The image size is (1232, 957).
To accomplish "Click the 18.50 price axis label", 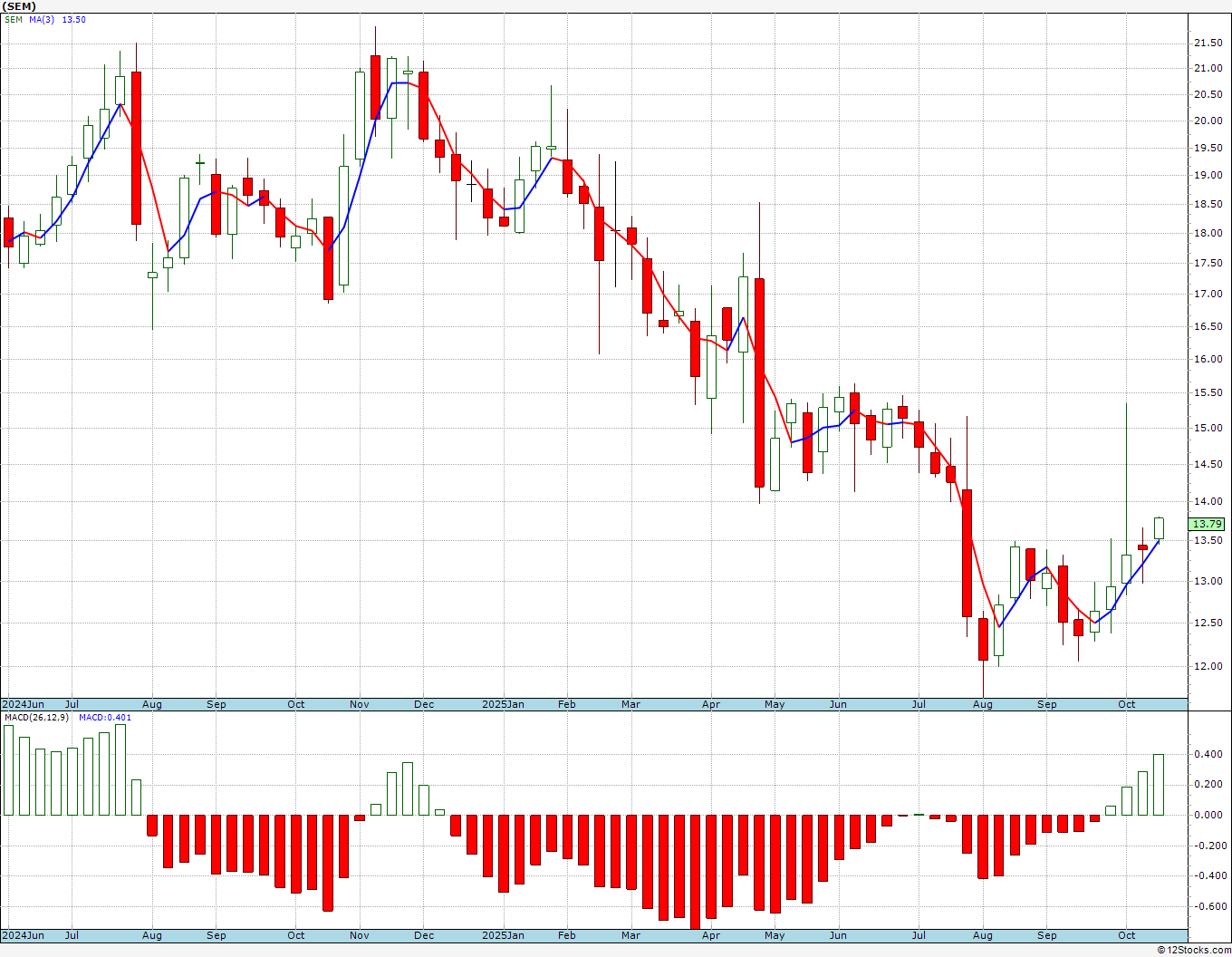I will 1207,205.
